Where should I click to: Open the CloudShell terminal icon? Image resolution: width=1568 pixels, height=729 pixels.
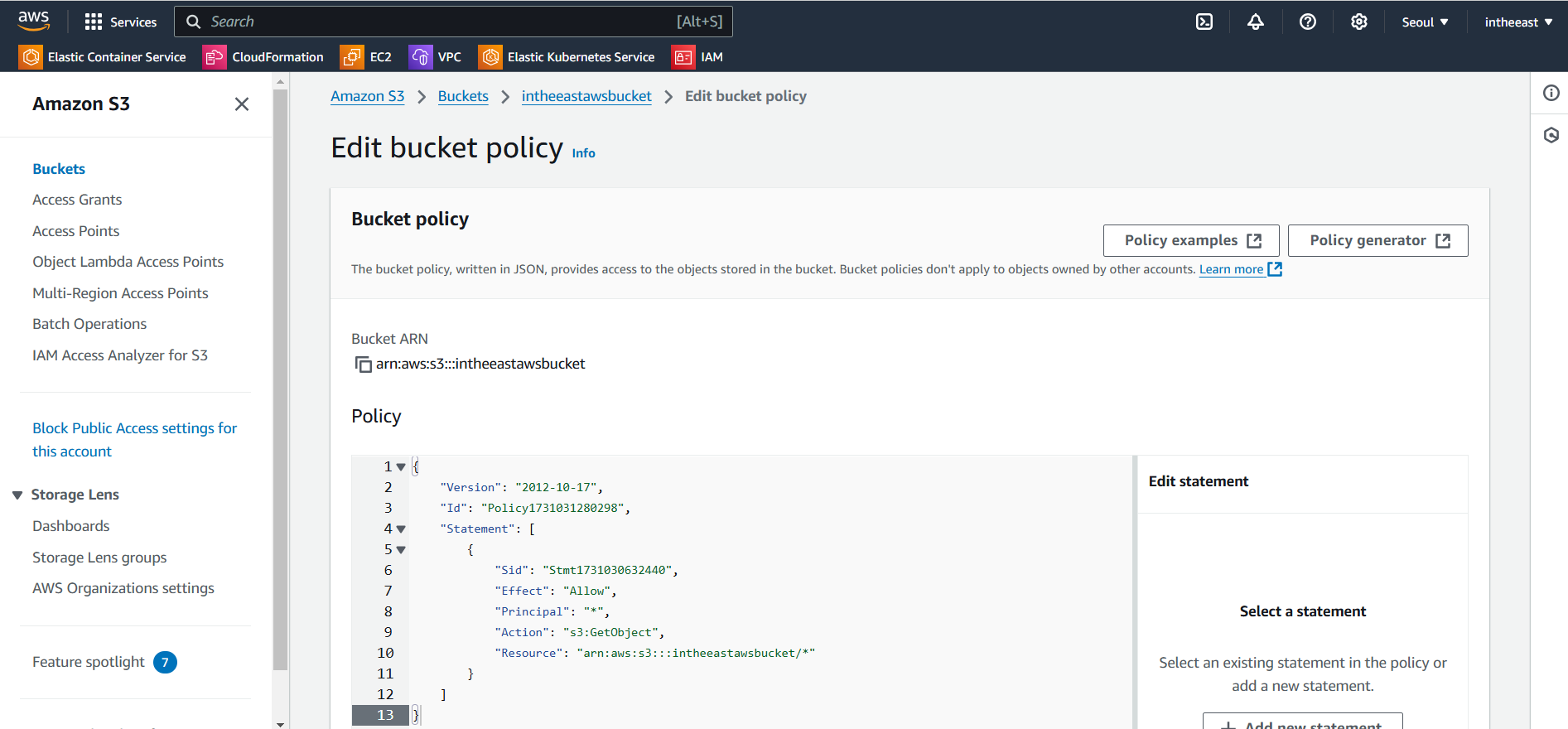[x=1204, y=22]
